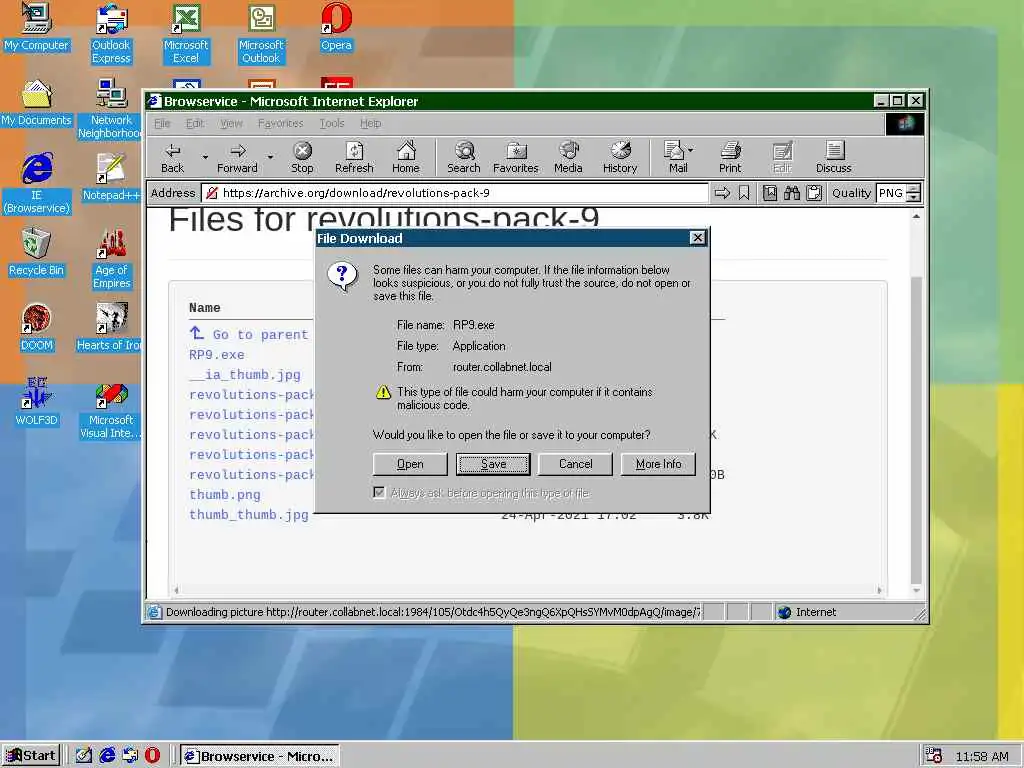Open the View menu
1024x768 pixels.
(x=231, y=123)
